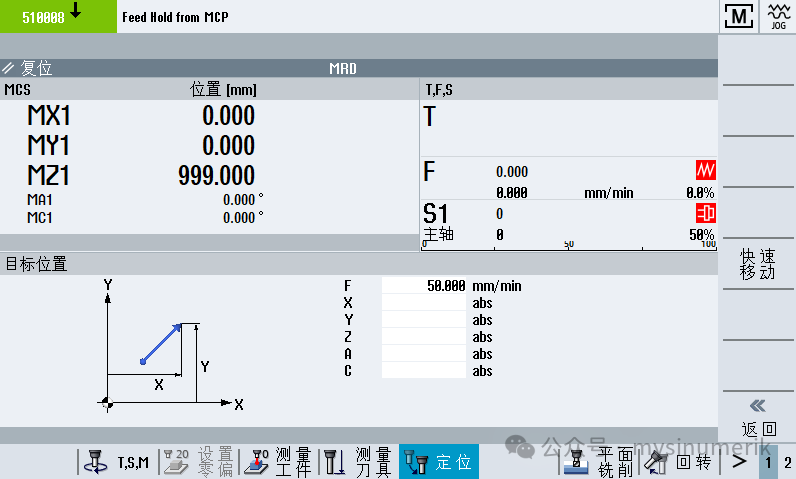Click the Face milling icon
Screen dimensions: 796x479
pos(576,462)
